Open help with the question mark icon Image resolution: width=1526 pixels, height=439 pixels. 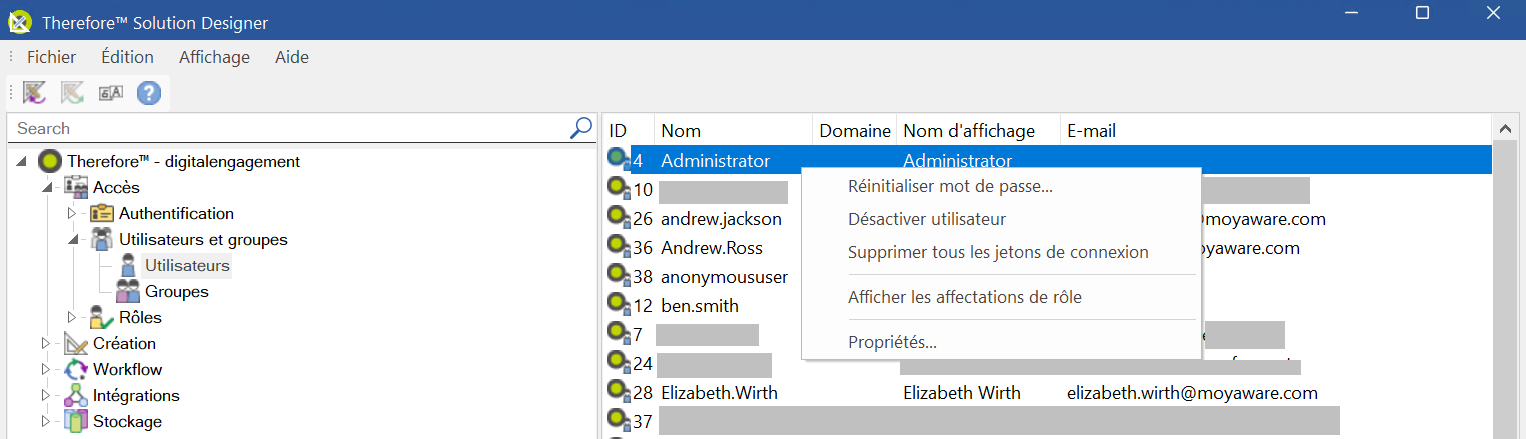pyautogui.click(x=149, y=93)
